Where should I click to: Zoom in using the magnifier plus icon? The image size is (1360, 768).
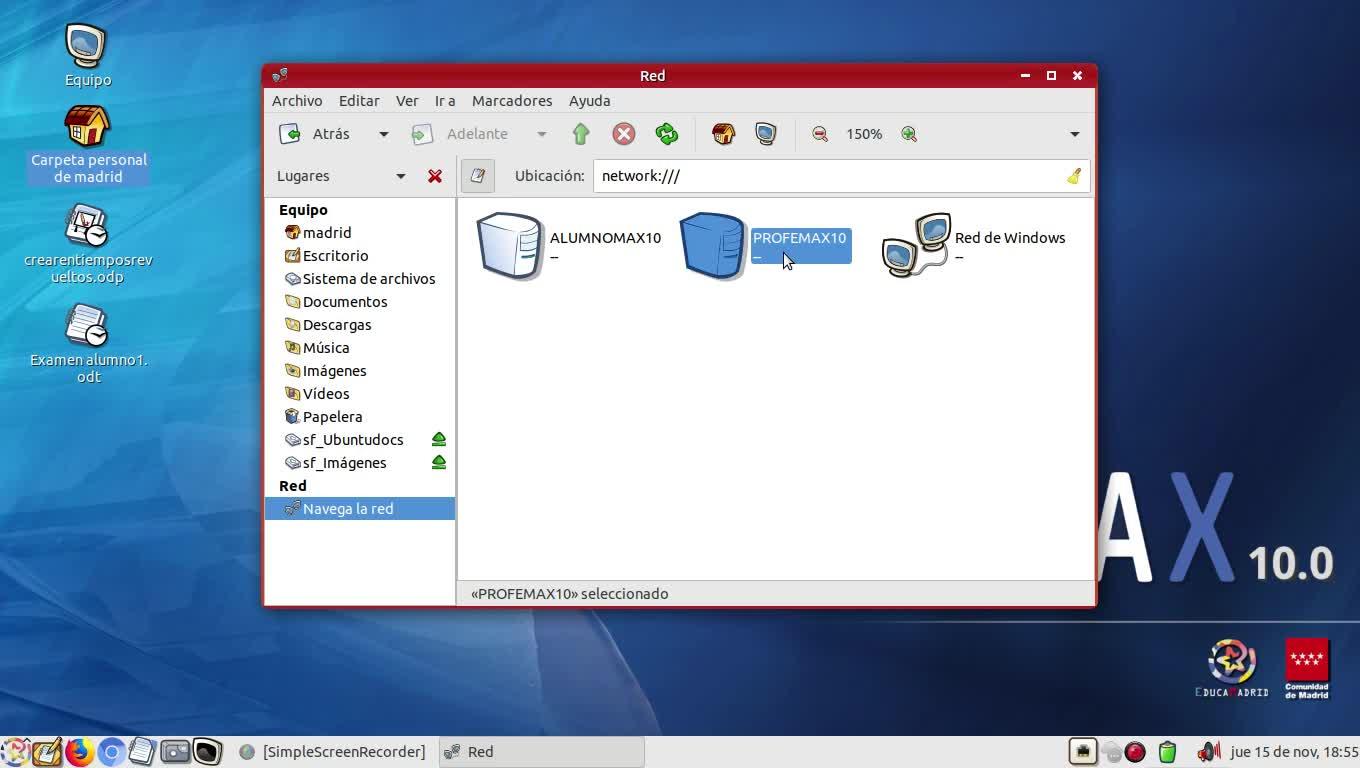tap(909, 134)
